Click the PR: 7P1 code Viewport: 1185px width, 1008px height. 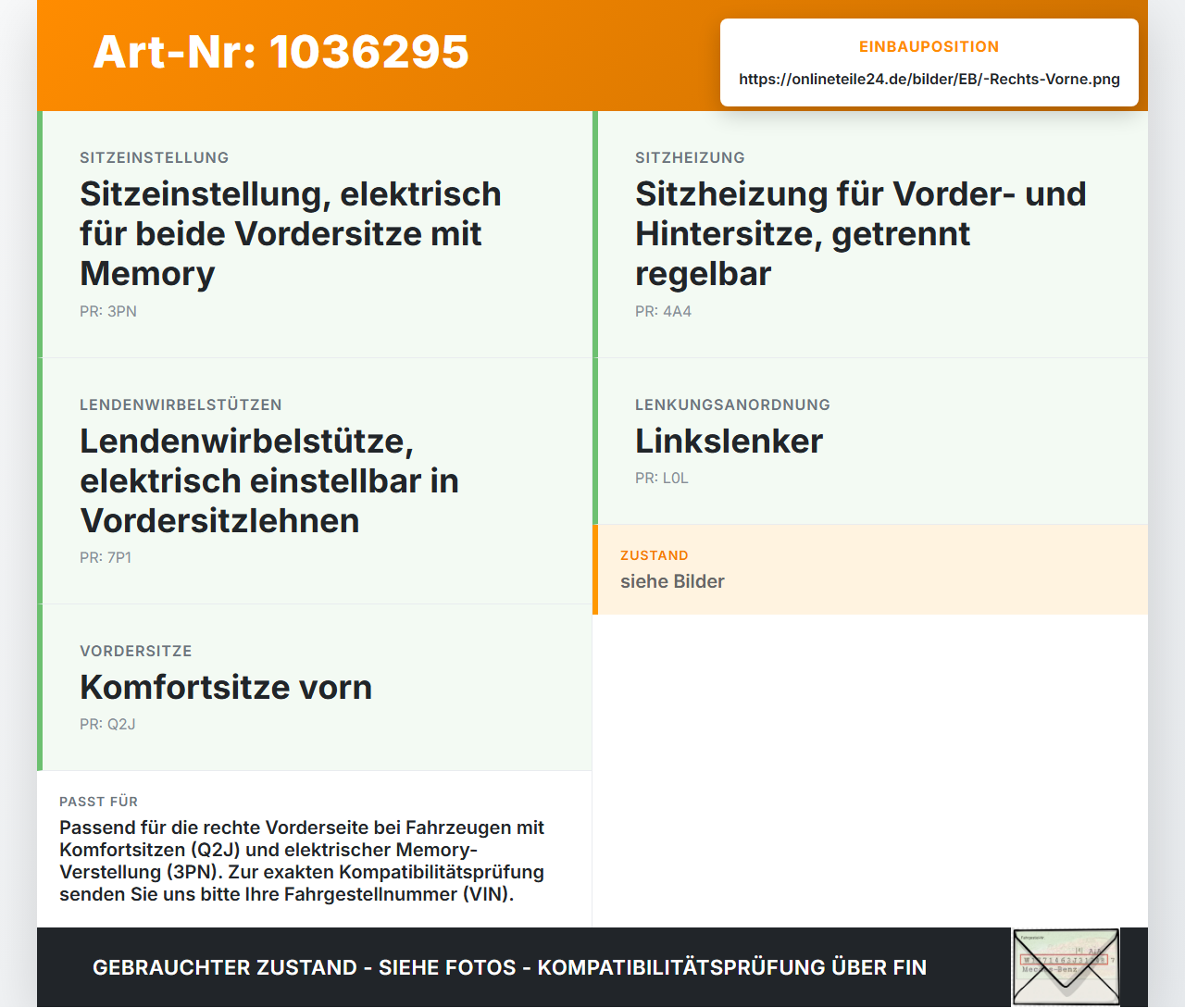(106, 557)
